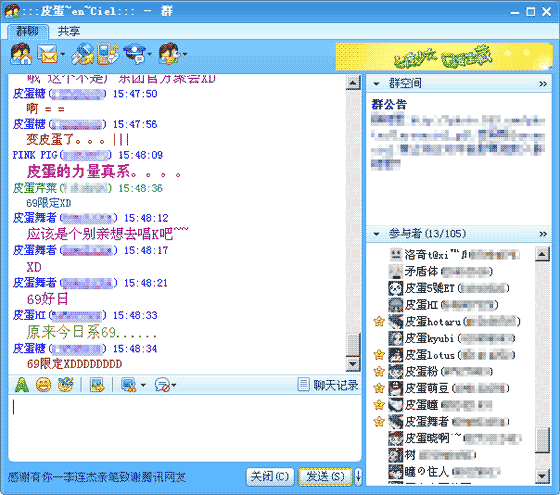Collapse the 参与者 member list section

[x=376, y=234]
